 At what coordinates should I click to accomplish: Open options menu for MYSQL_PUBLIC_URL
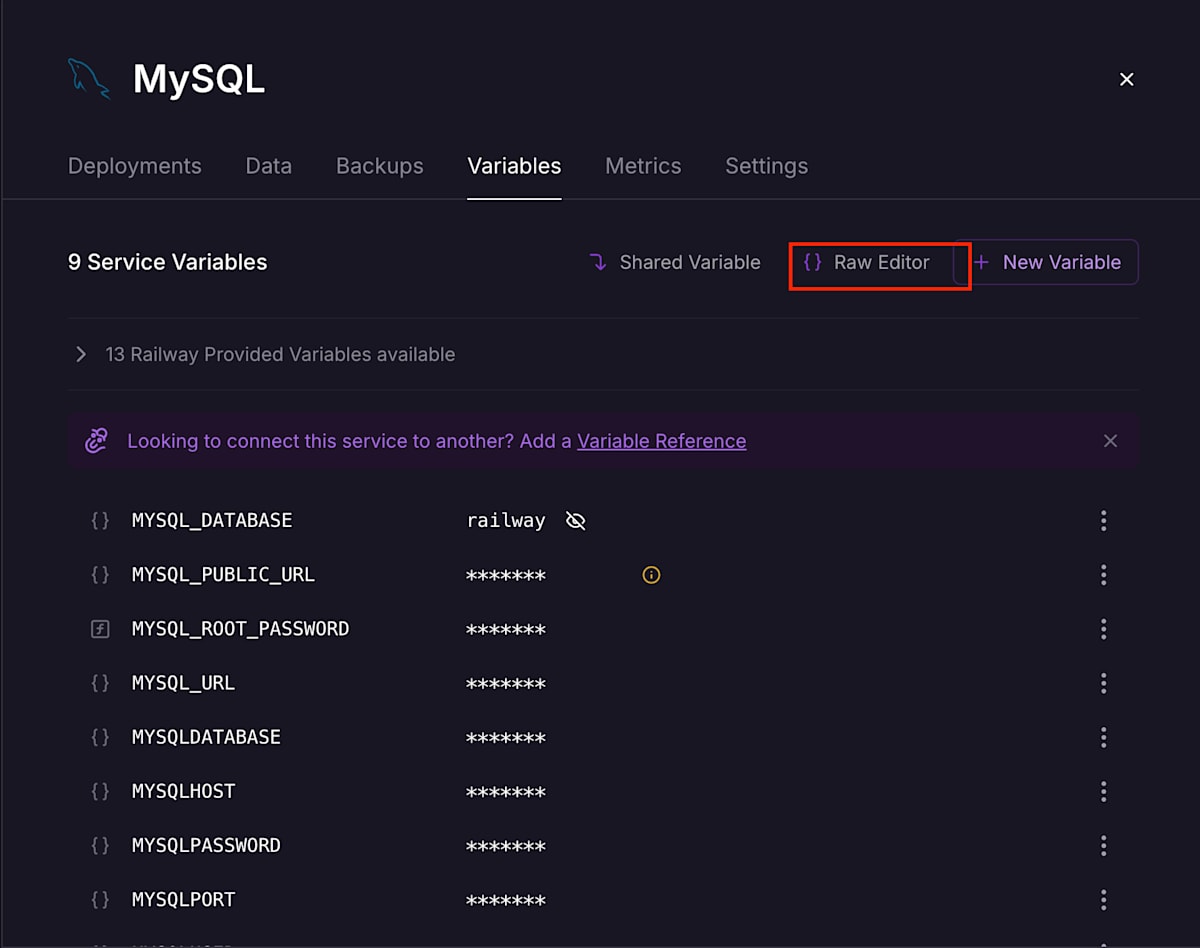(1103, 574)
